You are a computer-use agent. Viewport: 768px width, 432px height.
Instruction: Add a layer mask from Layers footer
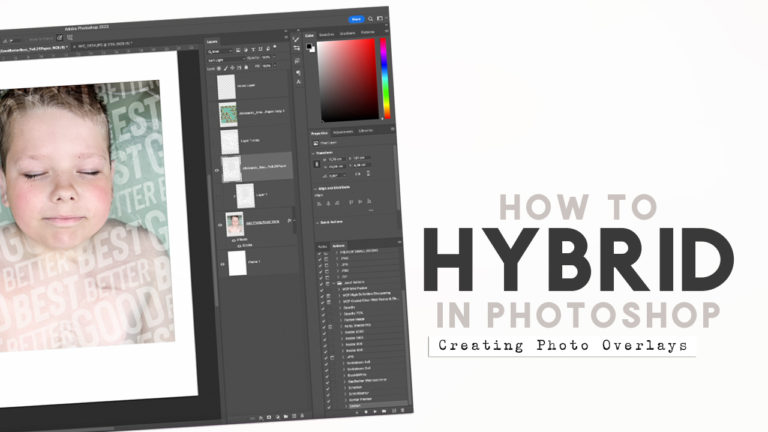tap(269, 417)
